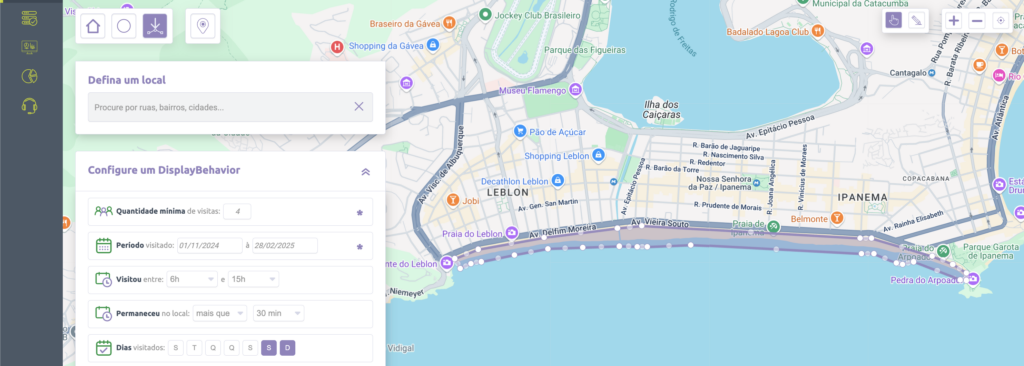Image resolution: width=1024 pixels, height=366 pixels.
Task: Zoom out with the minus button
Action: pos(977,21)
